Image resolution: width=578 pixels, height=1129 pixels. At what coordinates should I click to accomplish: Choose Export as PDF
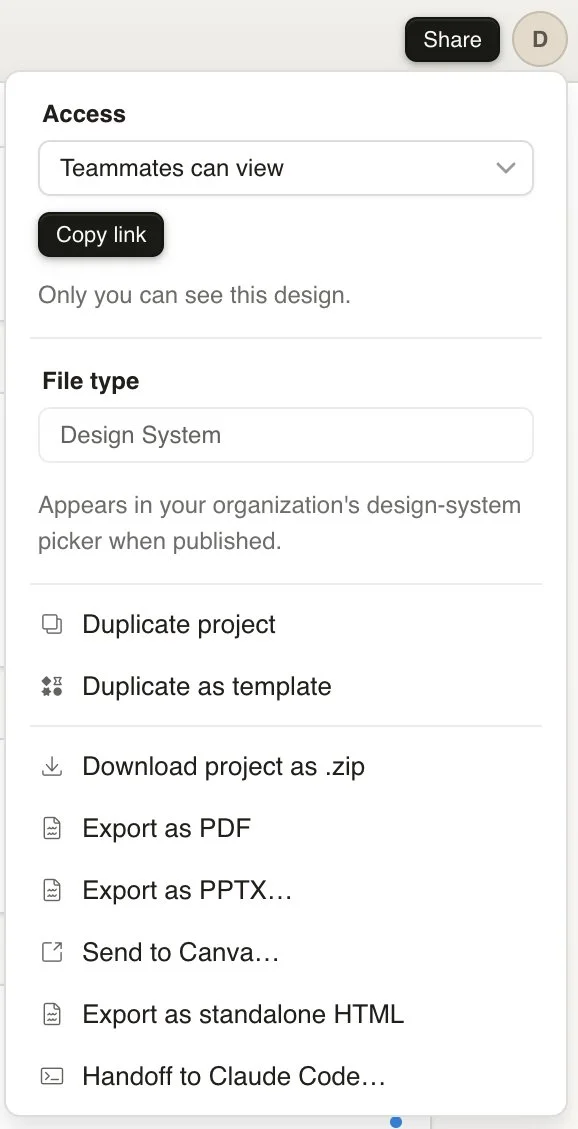coord(166,828)
